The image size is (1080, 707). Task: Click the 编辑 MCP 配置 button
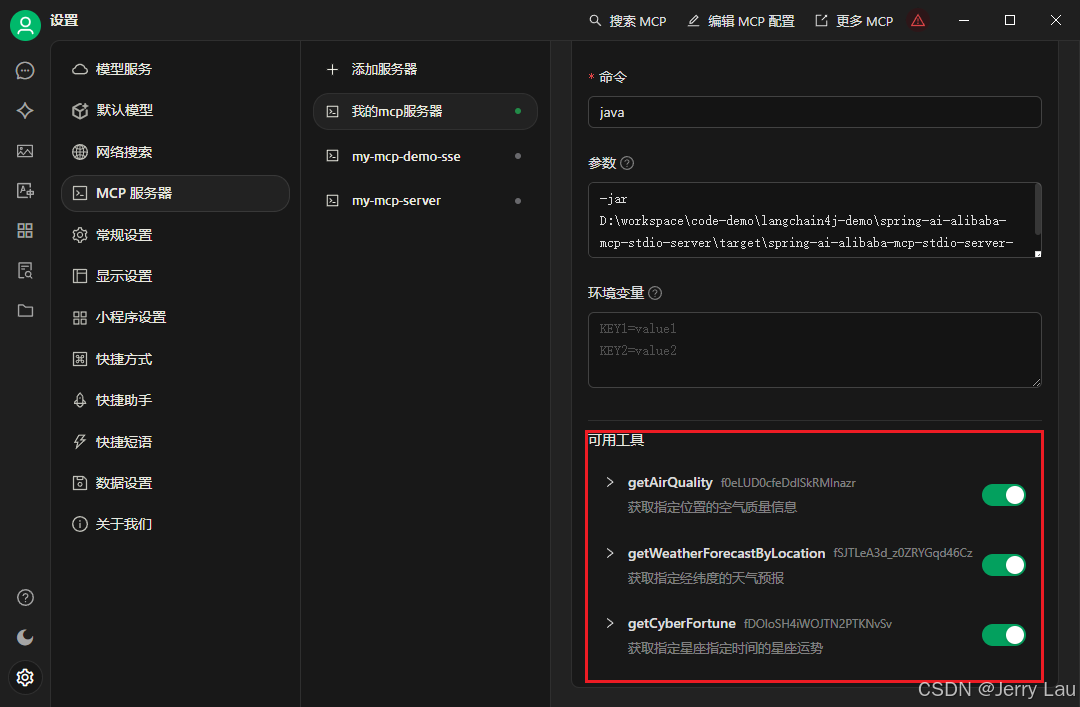[x=741, y=21]
